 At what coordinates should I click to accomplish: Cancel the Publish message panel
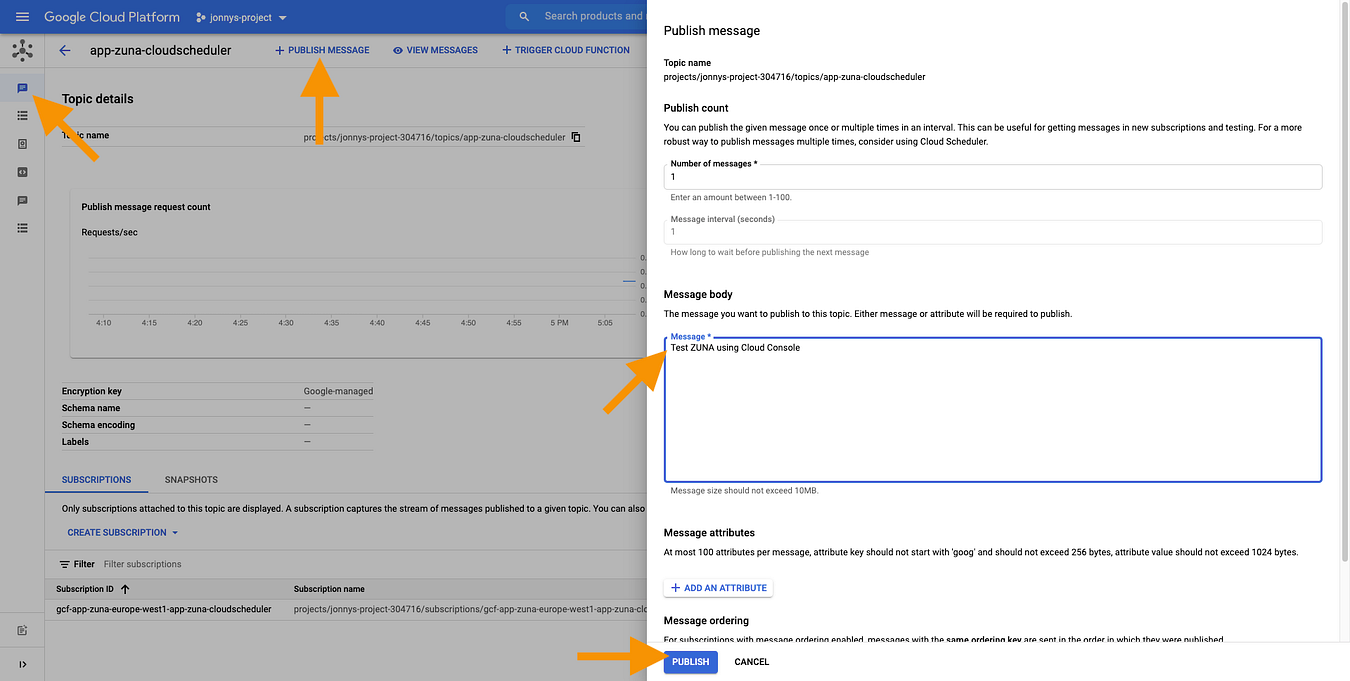[x=752, y=662]
